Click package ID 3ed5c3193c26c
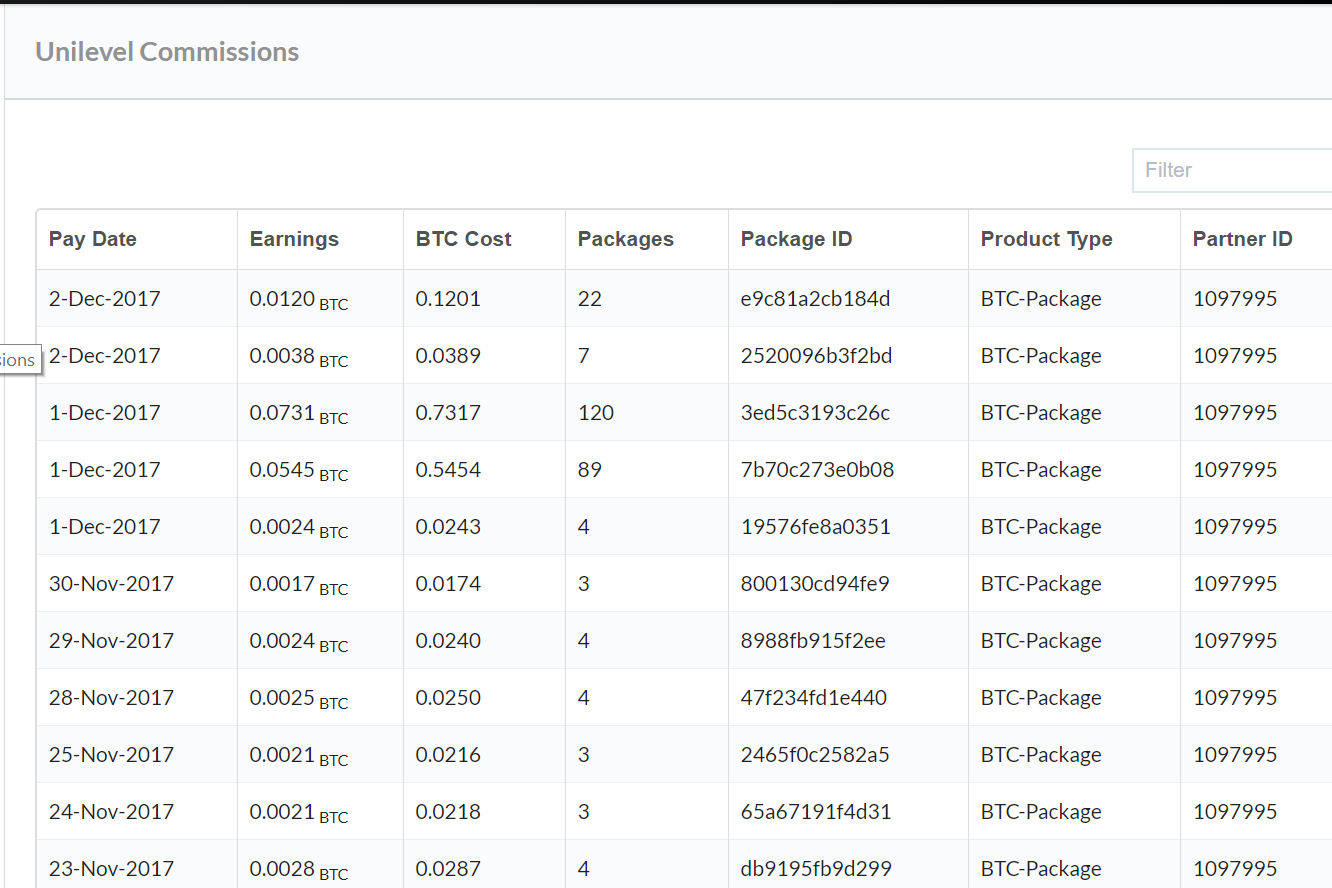Viewport: 1332px width, 888px height. pos(815,413)
